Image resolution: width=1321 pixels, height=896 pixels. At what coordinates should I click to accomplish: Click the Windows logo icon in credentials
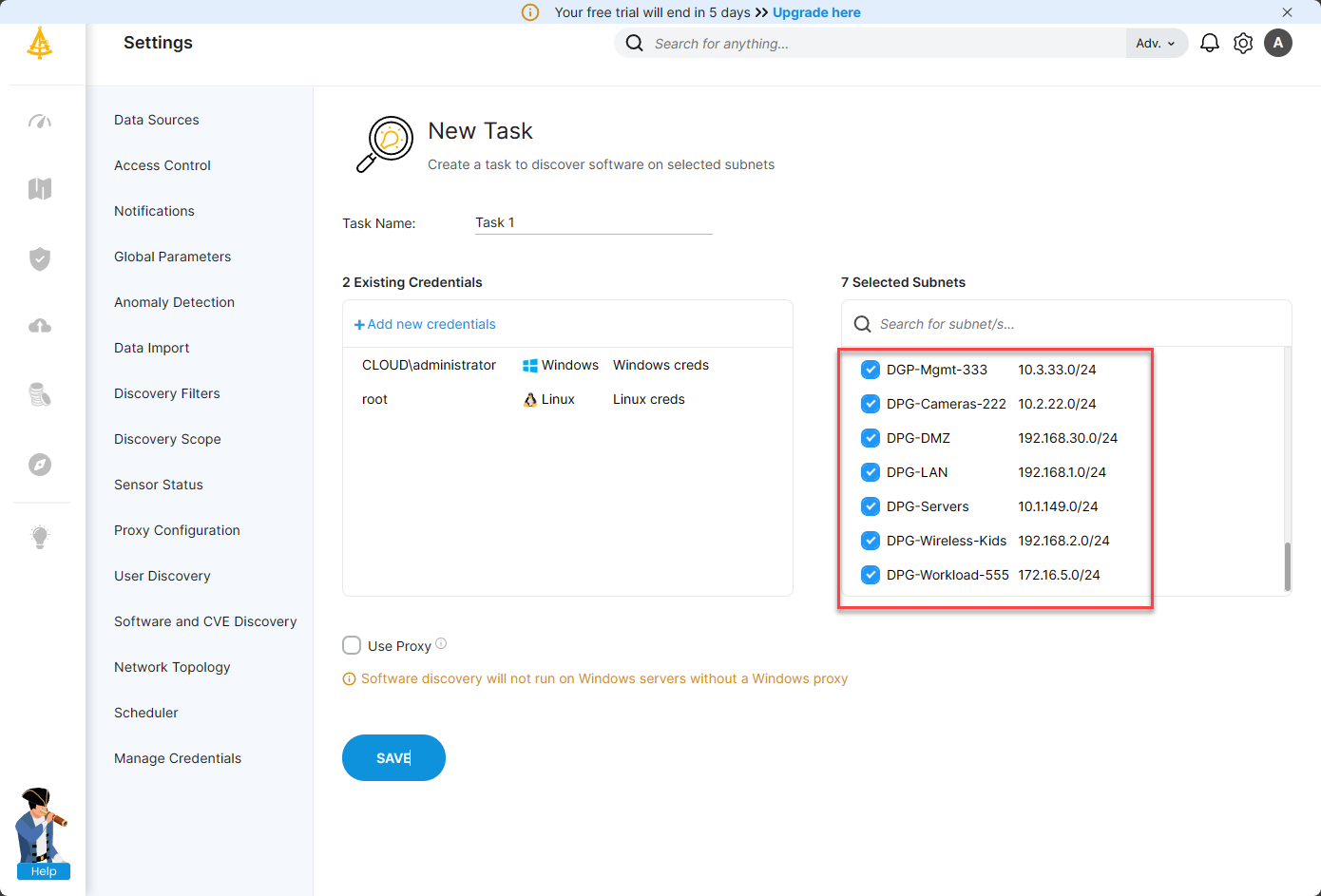(x=530, y=366)
